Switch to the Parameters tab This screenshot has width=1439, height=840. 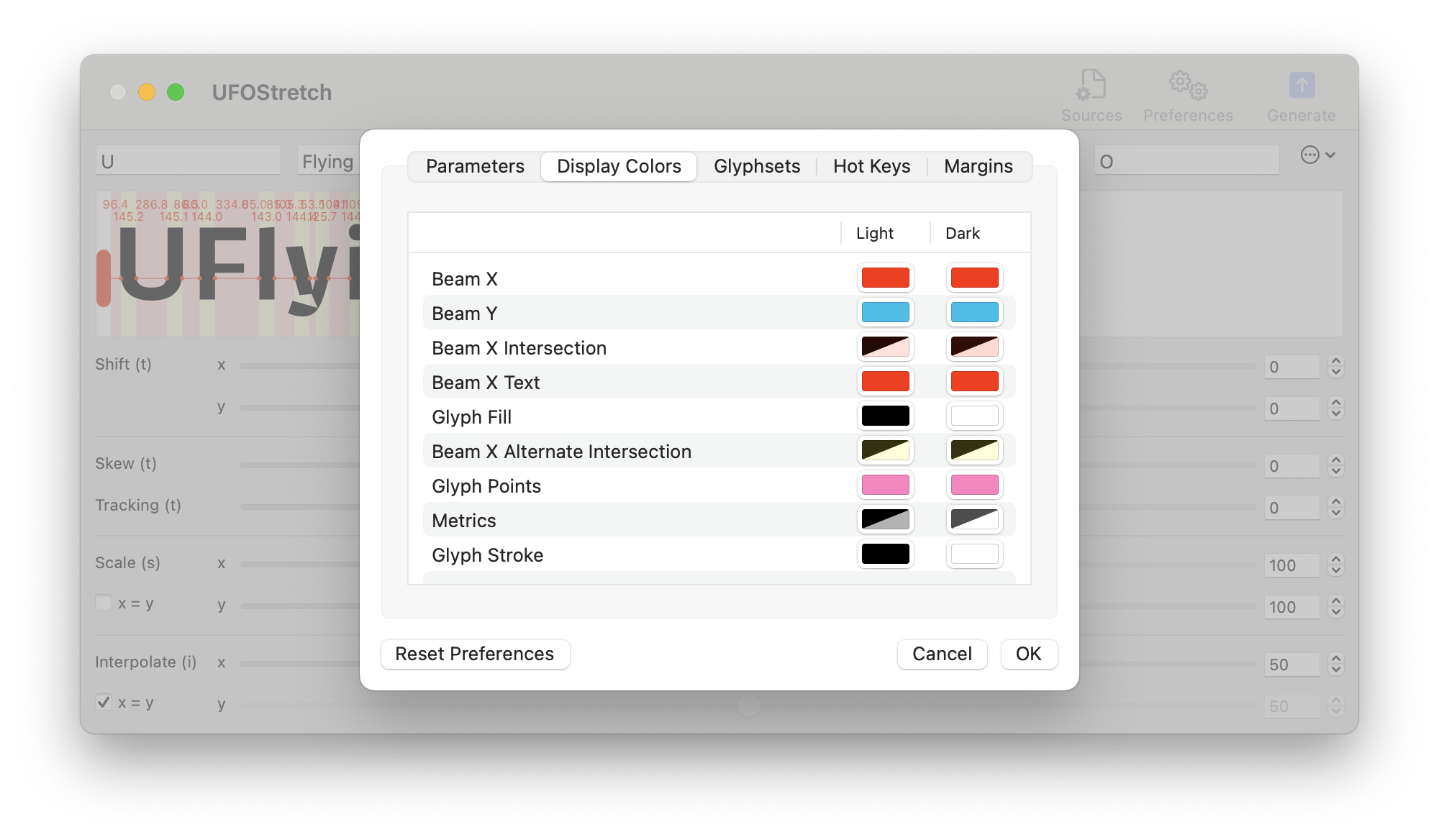pyautogui.click(x=475, y=166)
